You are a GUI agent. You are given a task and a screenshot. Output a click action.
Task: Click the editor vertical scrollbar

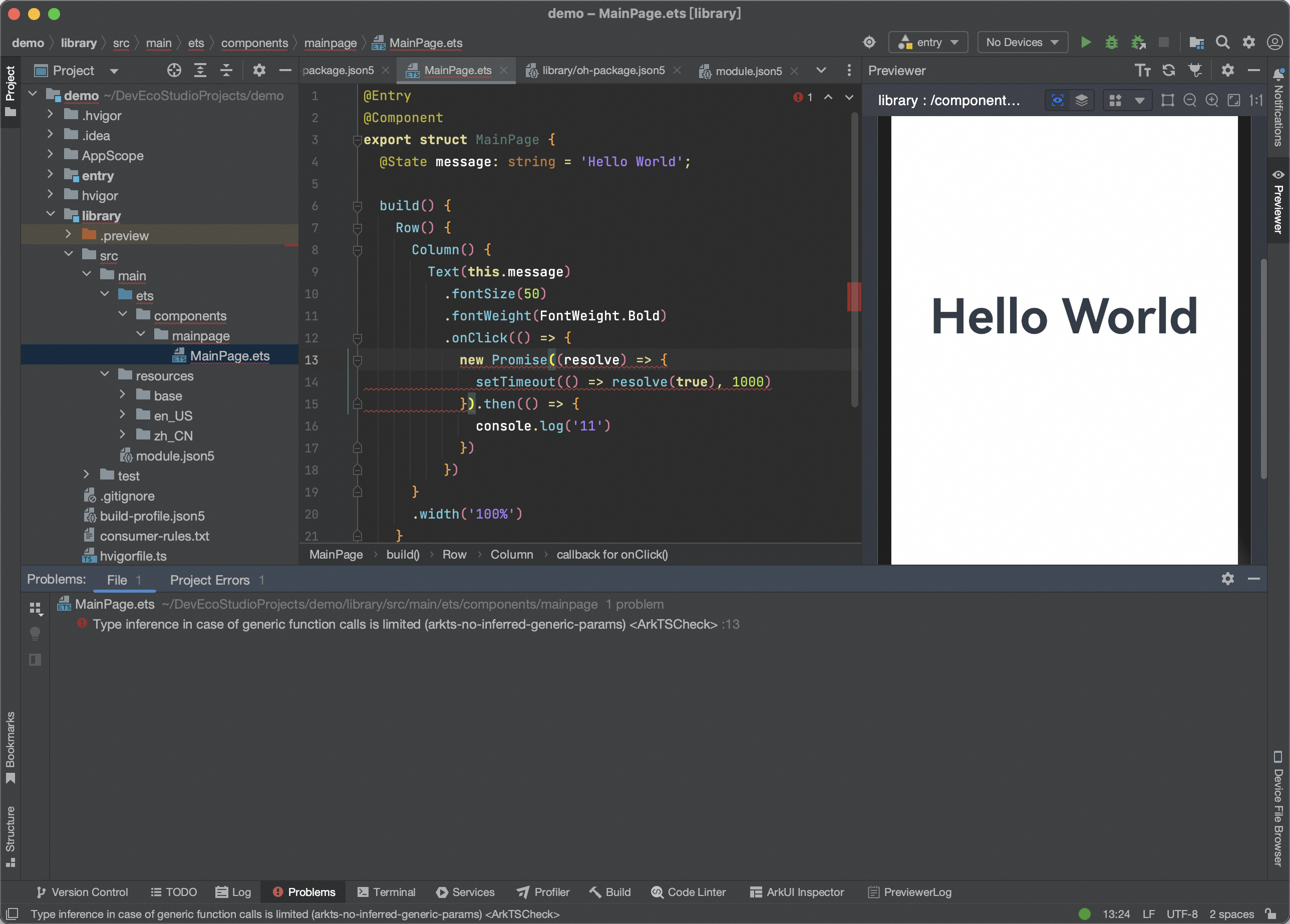854,259
